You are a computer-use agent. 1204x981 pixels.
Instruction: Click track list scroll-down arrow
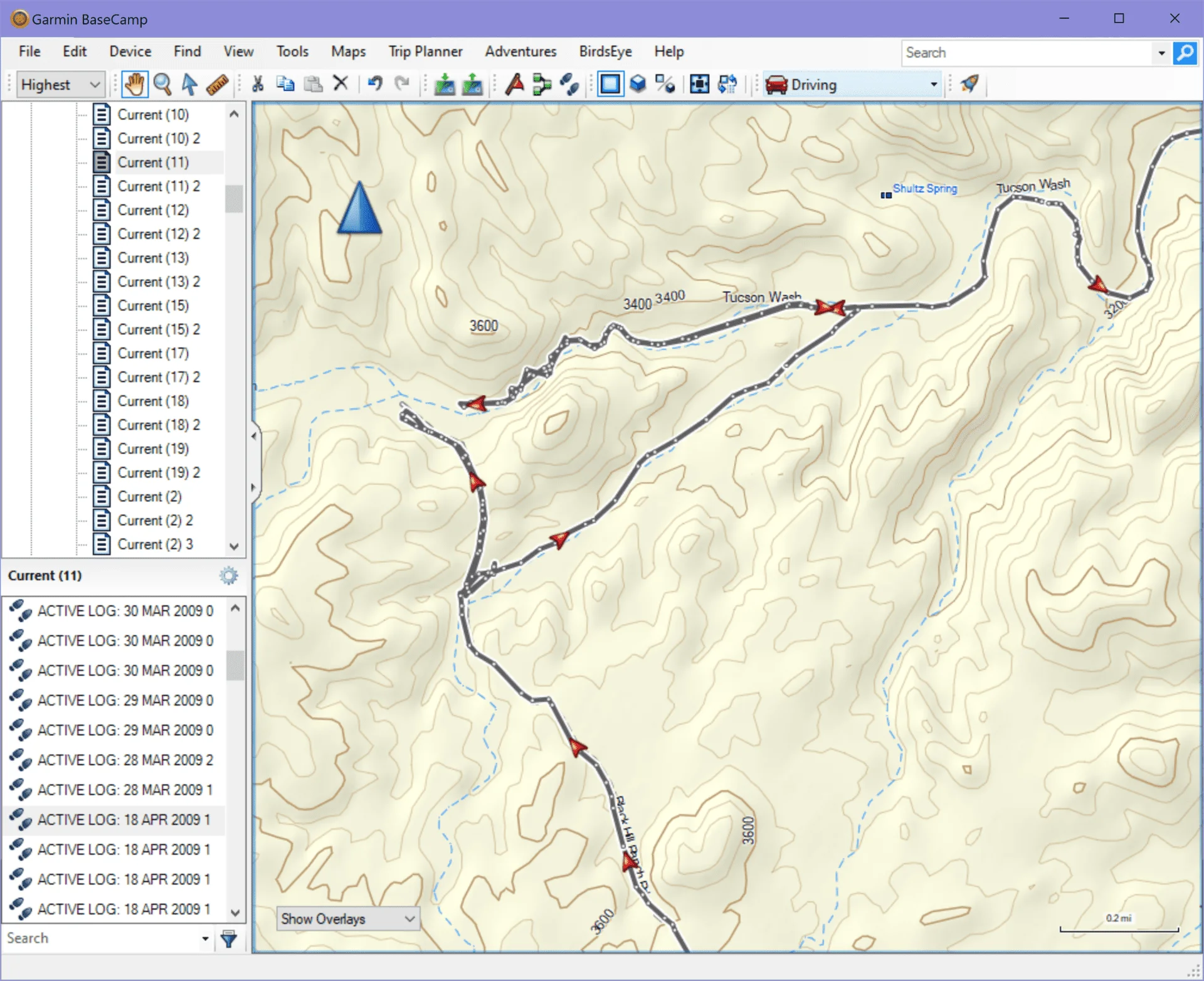235,913
